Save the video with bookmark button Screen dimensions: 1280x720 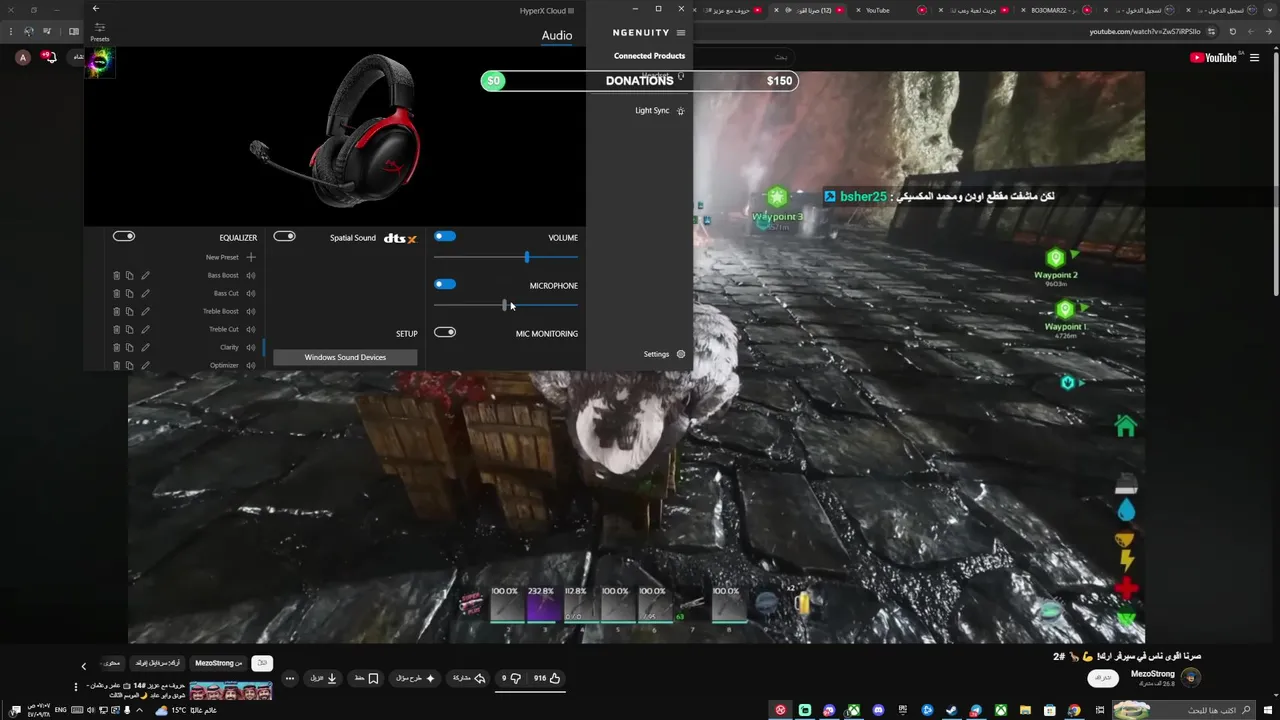[x=366, y=678]
